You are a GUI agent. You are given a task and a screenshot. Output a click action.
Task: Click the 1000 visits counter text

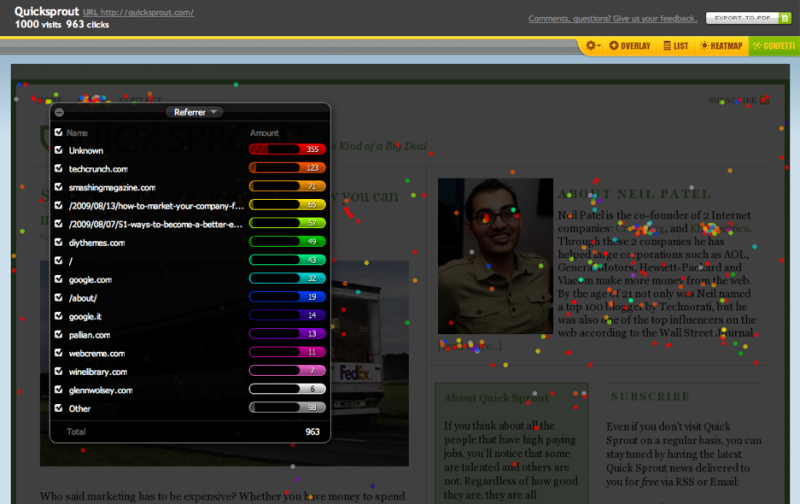(x=38, y=24)
